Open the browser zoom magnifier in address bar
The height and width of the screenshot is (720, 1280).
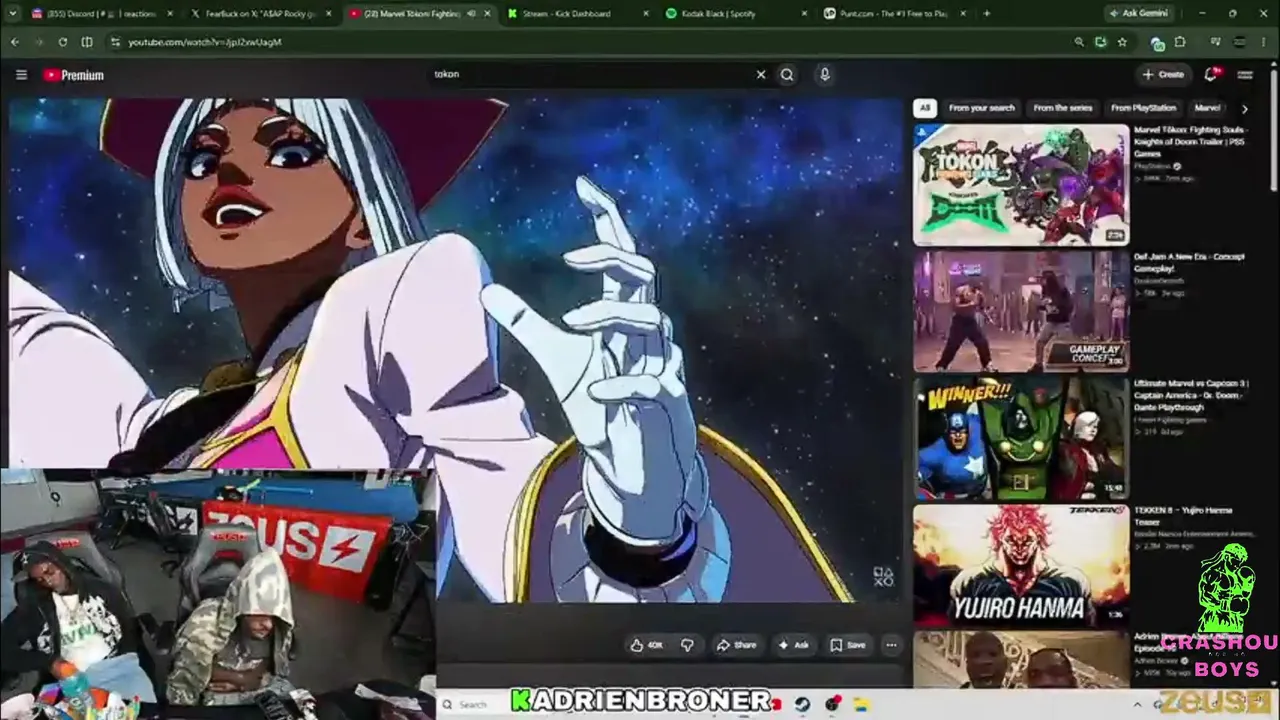1079,42
